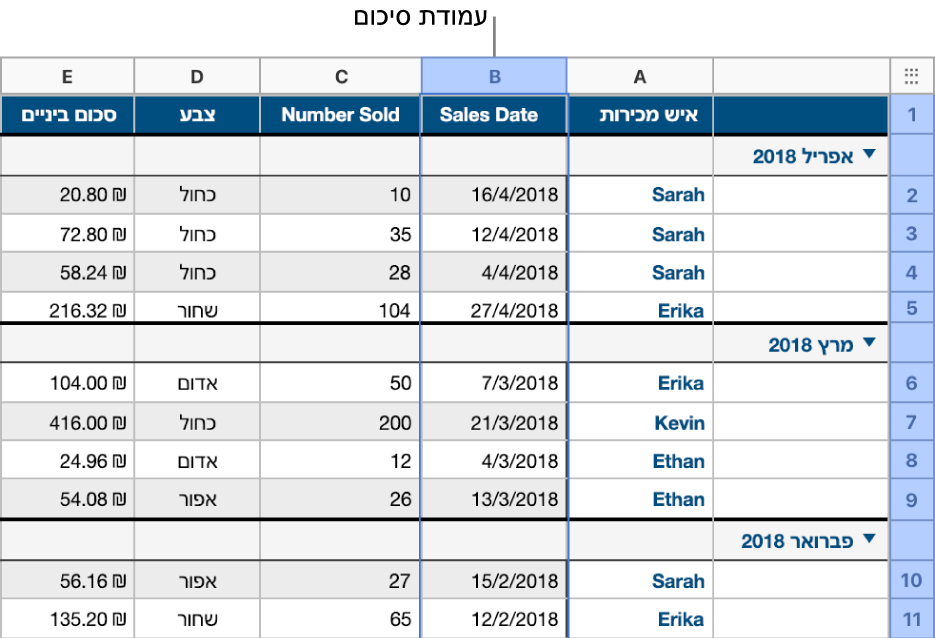Click the כחול cell showing 200 sold
Viewport: 935px width, 638px height.
[x=196, y=422]
